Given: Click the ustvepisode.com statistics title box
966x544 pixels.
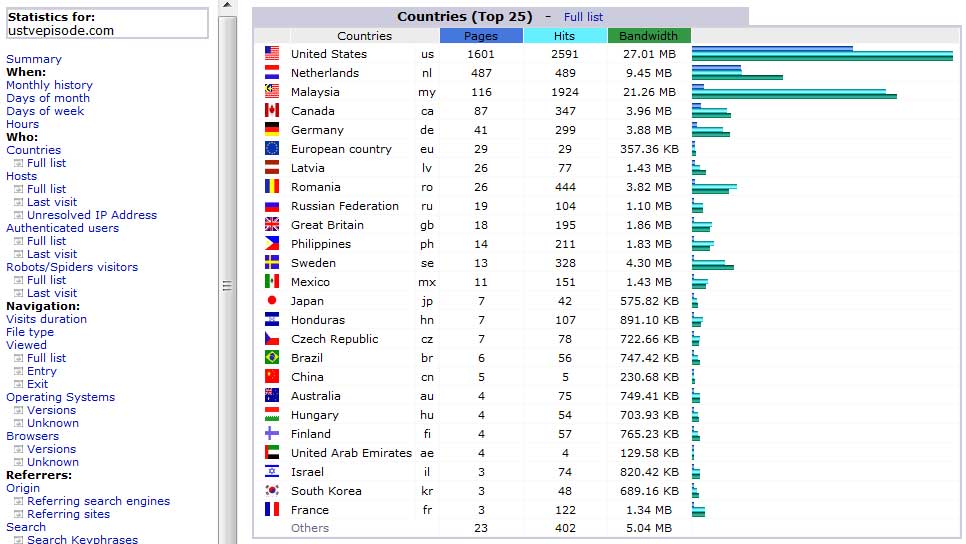Looking at the screenshot, I should [x=107, y=23].
